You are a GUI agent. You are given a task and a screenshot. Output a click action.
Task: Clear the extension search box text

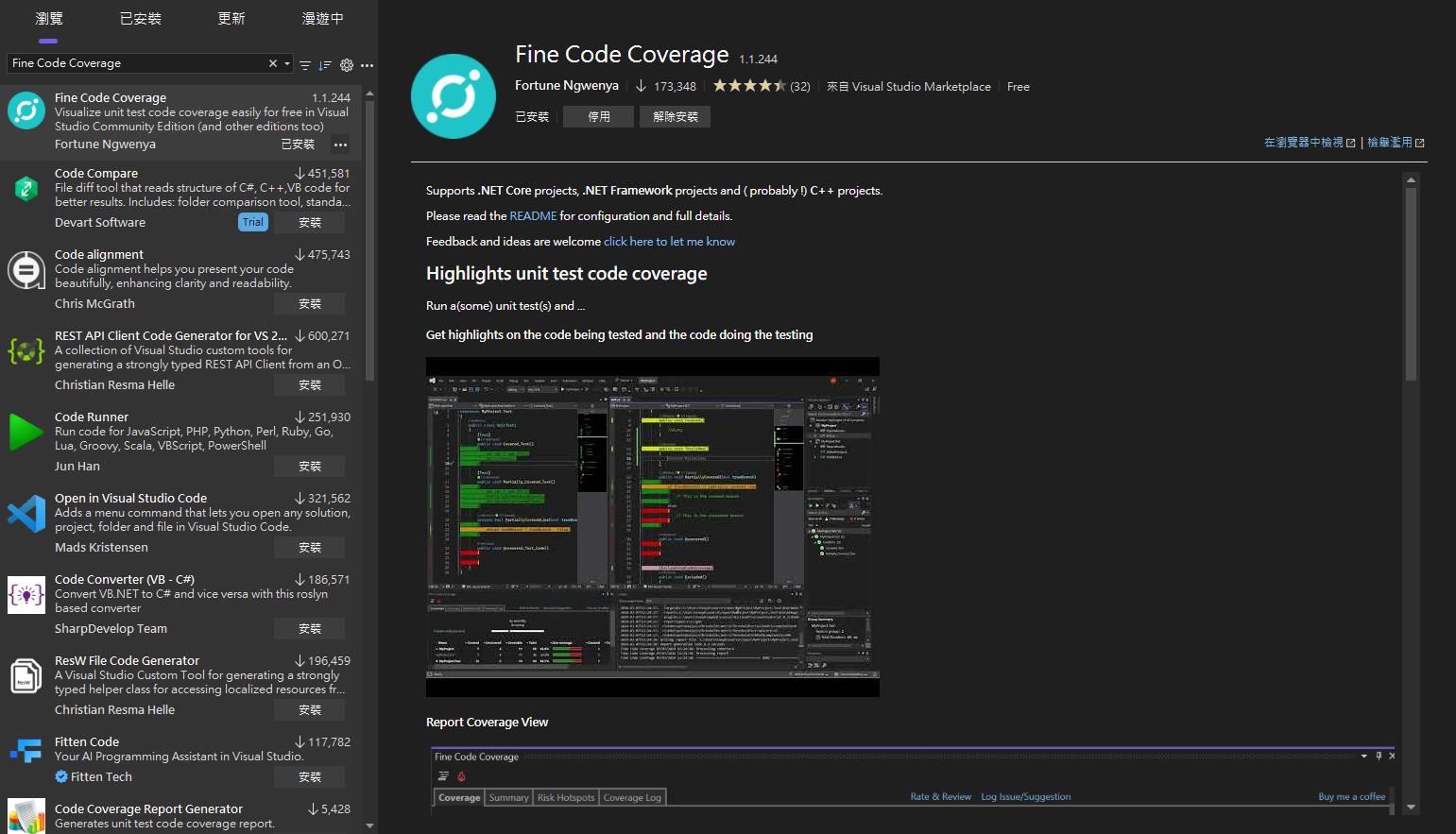pos(273,63)
